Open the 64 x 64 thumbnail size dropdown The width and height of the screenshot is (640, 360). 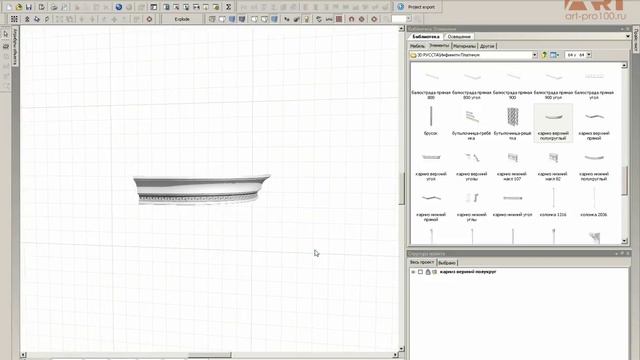[589, 55]
